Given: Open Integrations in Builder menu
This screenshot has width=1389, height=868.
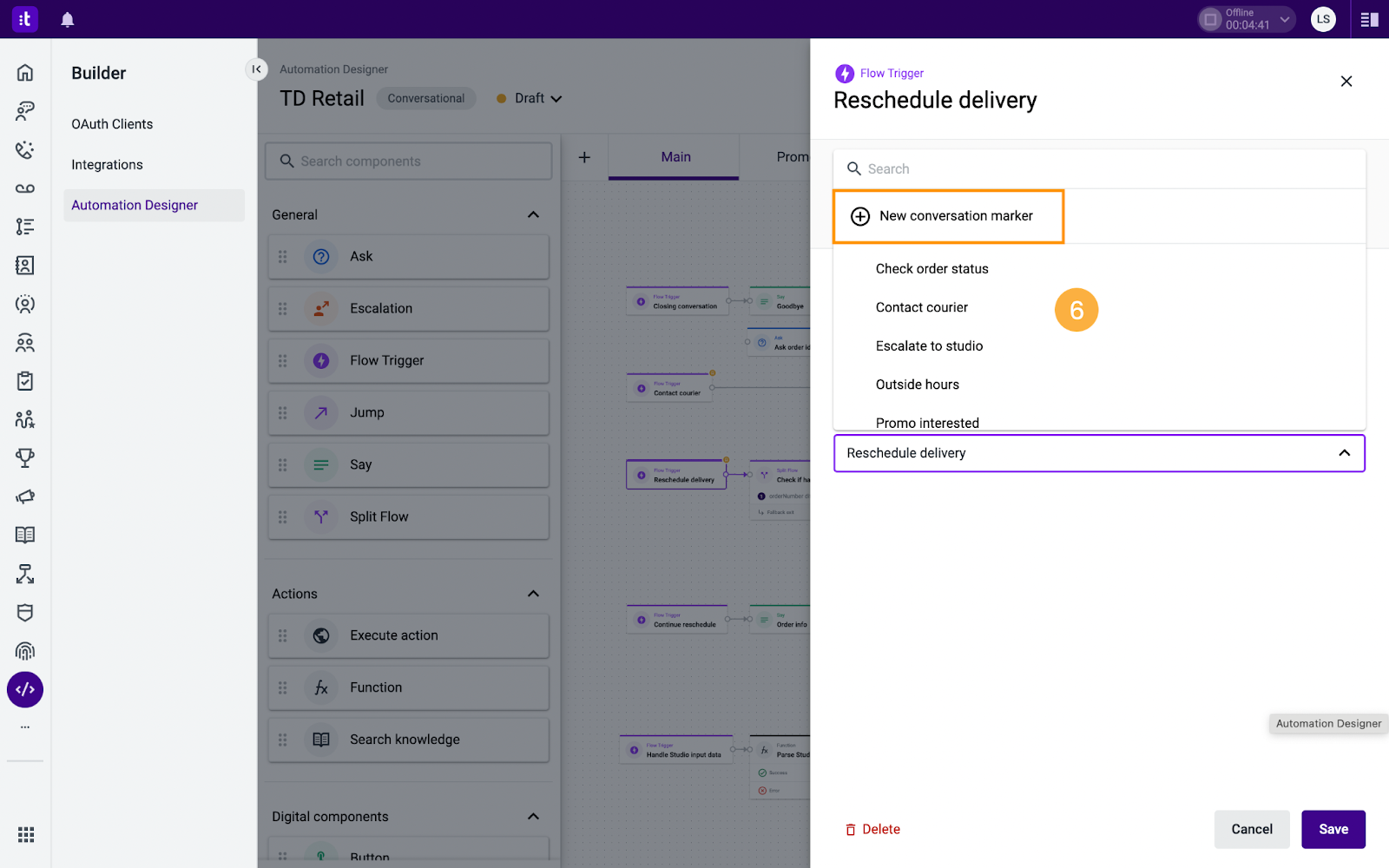Looking at the screenshot, I should (x=107, y=165).
